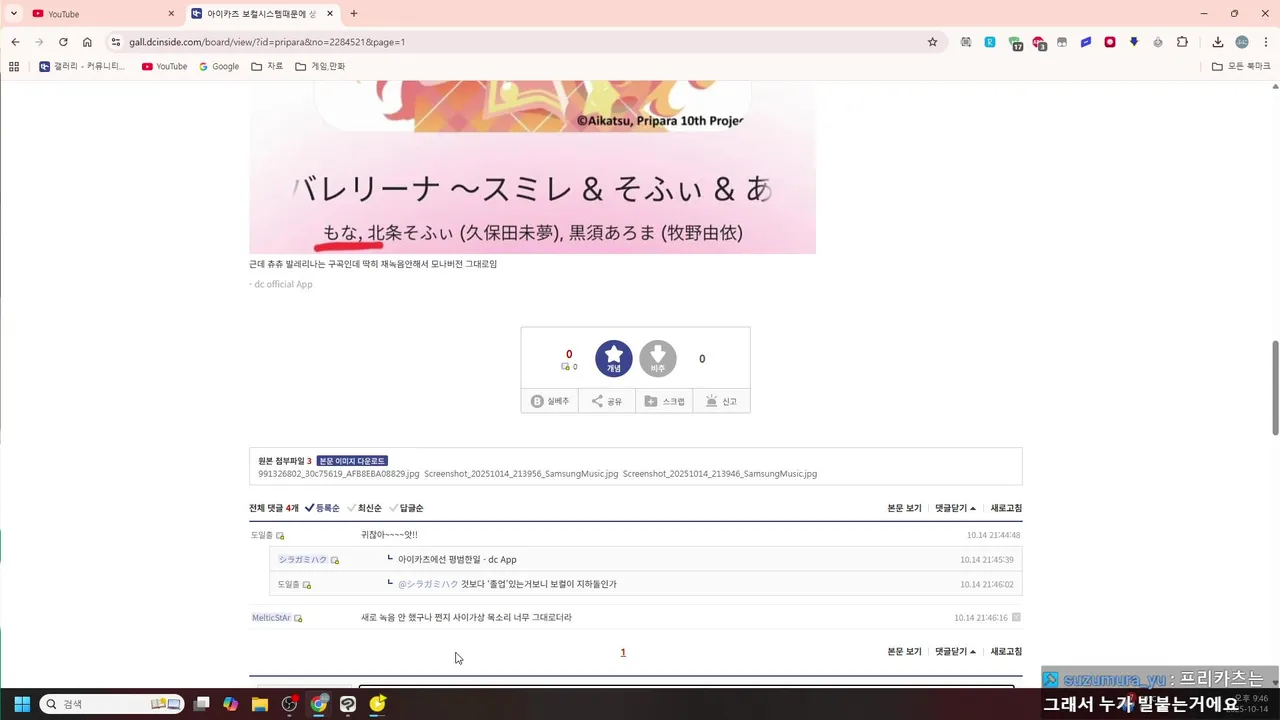Screen dimensions: 1280x720
Task: Open Chrome three-dot menu
Action: click(1265, 42)
